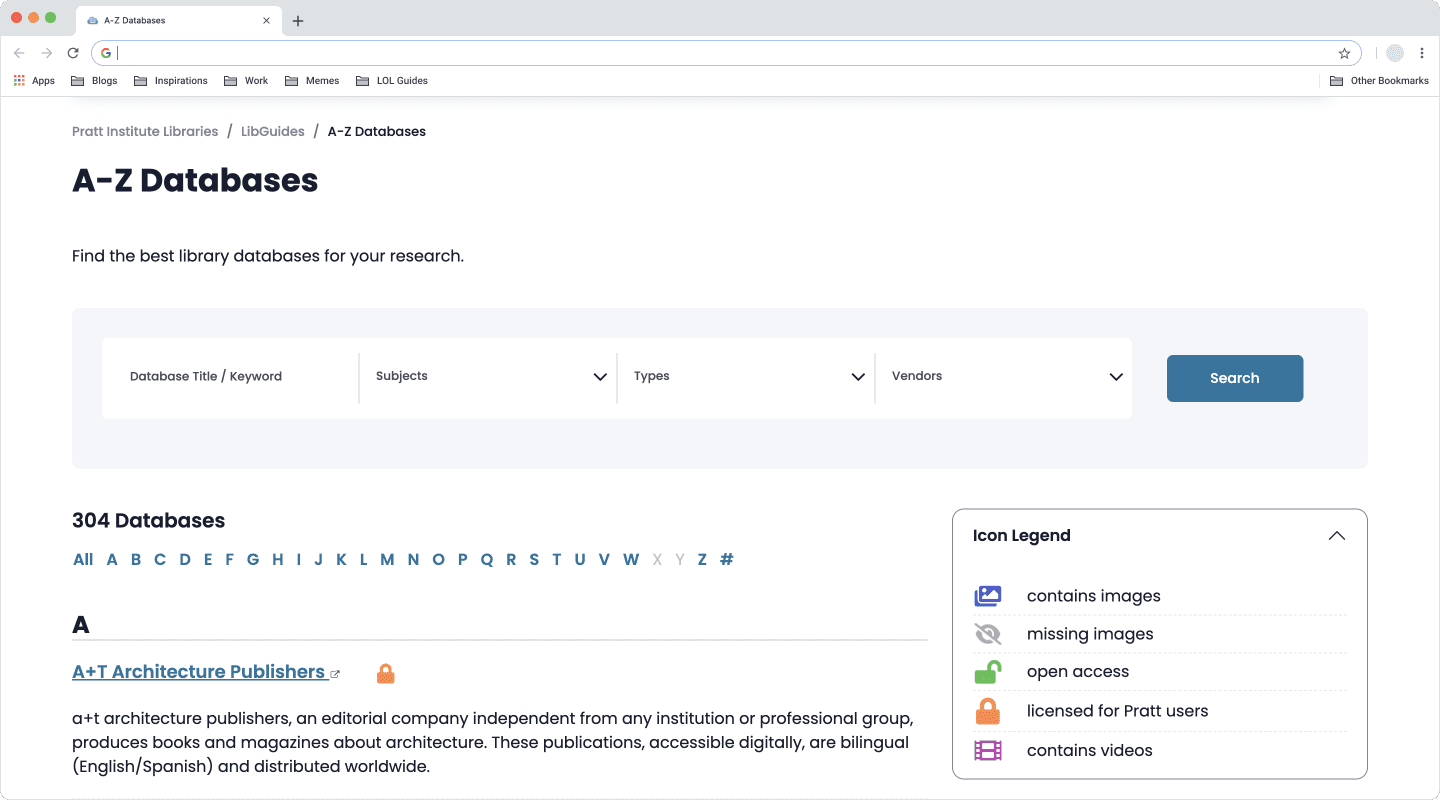Filter databases by letter Q
This screenshot has height=800, width=1440.
click(x=487, y=559)
